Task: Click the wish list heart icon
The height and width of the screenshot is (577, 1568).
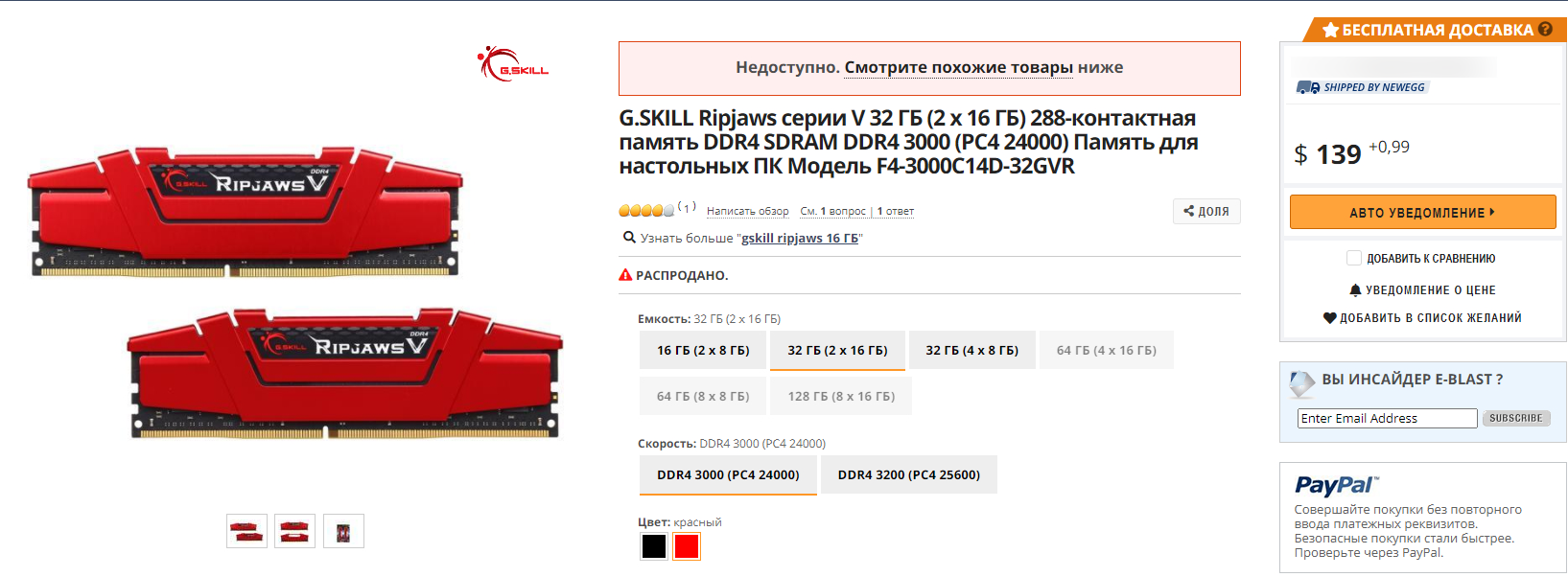Action: tap(1329, 318)
